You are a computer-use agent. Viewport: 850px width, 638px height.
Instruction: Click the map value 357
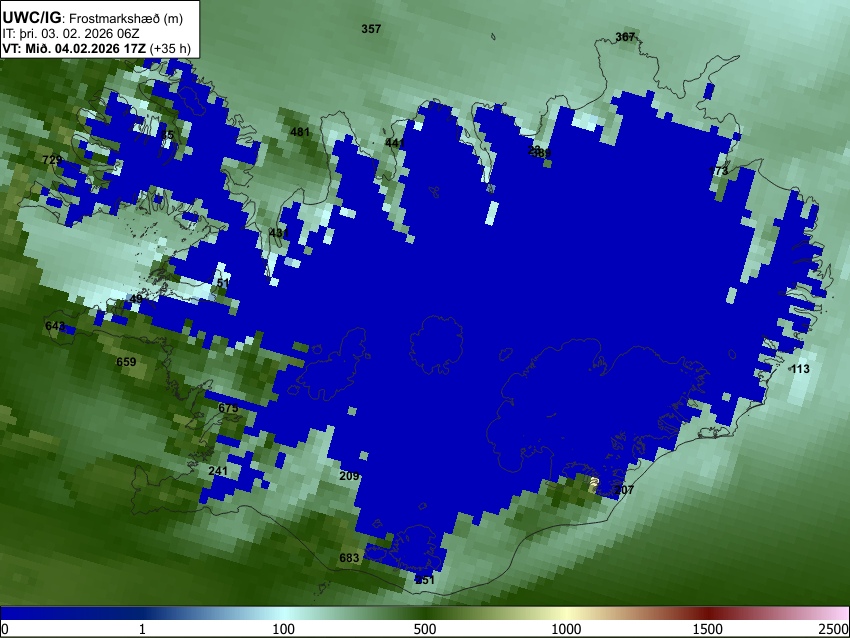click(371, 29)
